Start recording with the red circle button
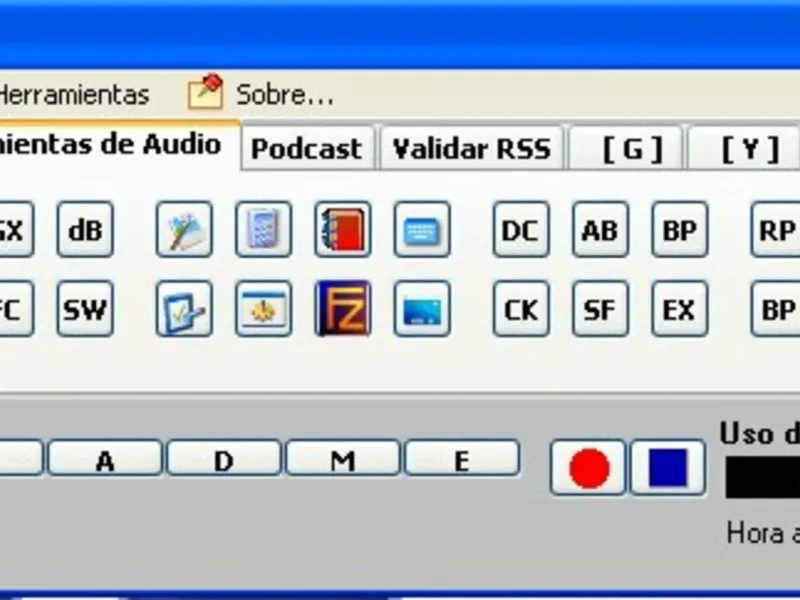The width and height of the screenshot is (800, 600). click(588, 467)
